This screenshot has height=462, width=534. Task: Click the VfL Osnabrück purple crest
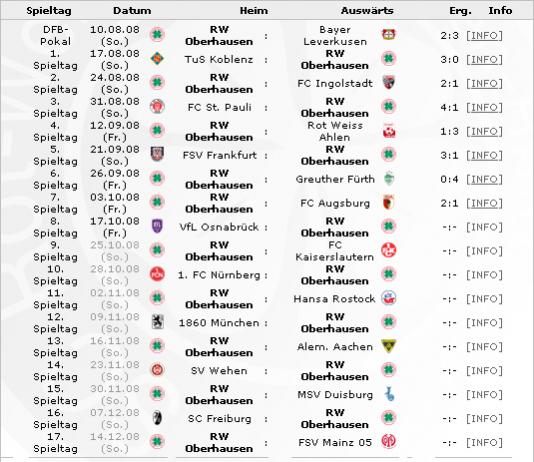coord(157,226)
